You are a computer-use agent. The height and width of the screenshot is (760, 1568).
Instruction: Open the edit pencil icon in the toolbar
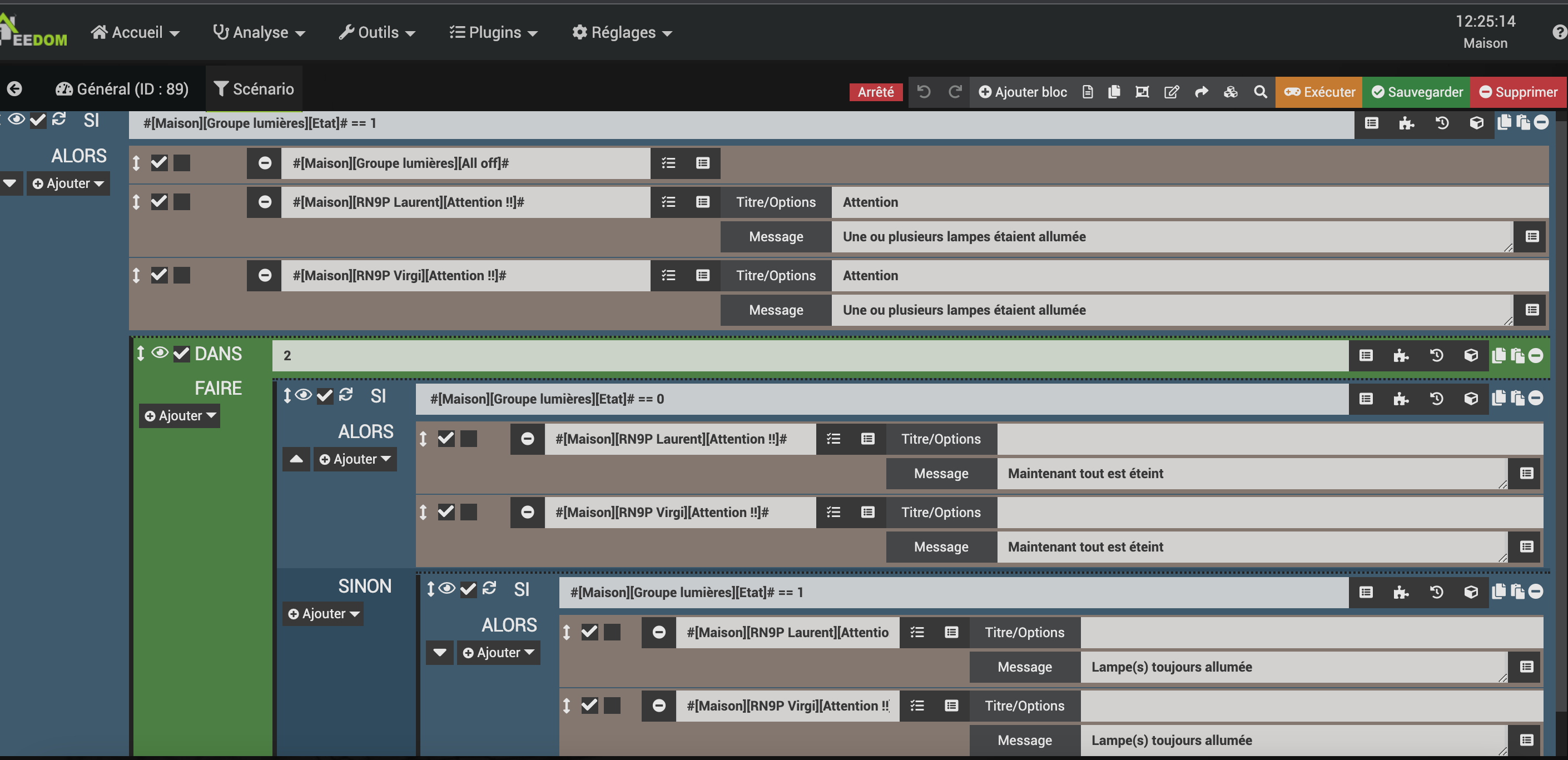point(1171,92)
